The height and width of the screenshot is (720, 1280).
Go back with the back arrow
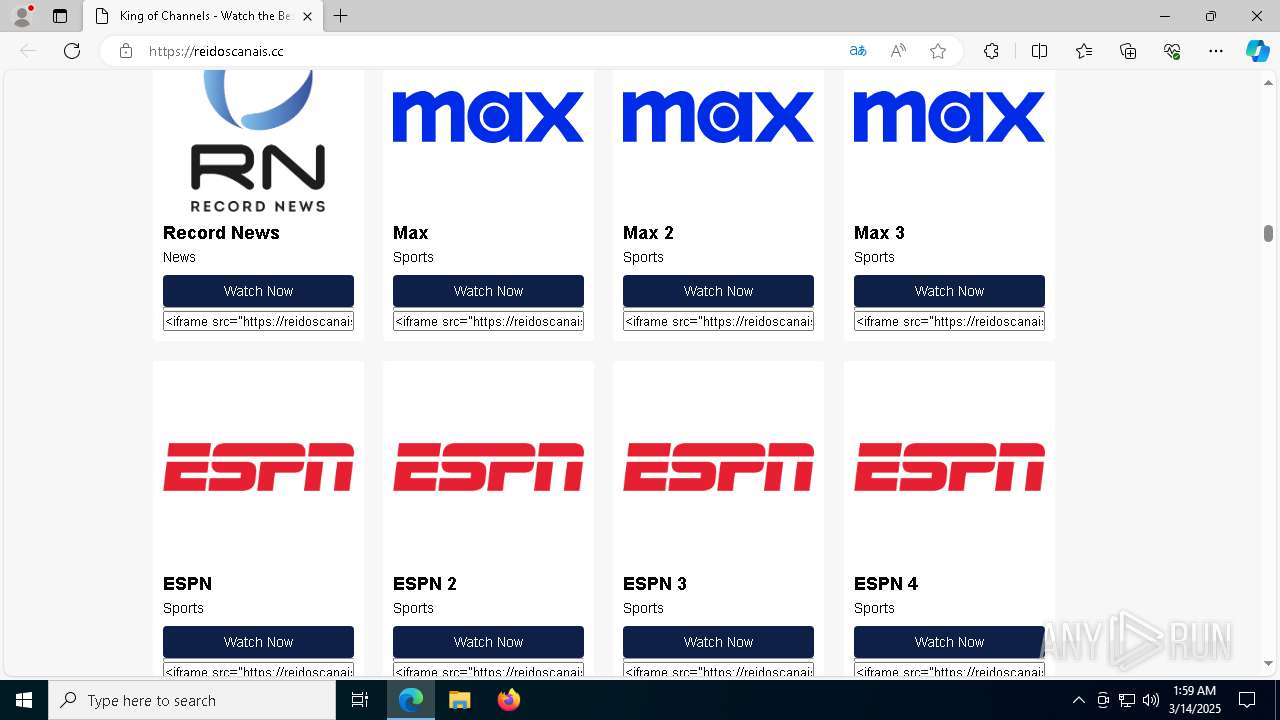tap(28, 51)
